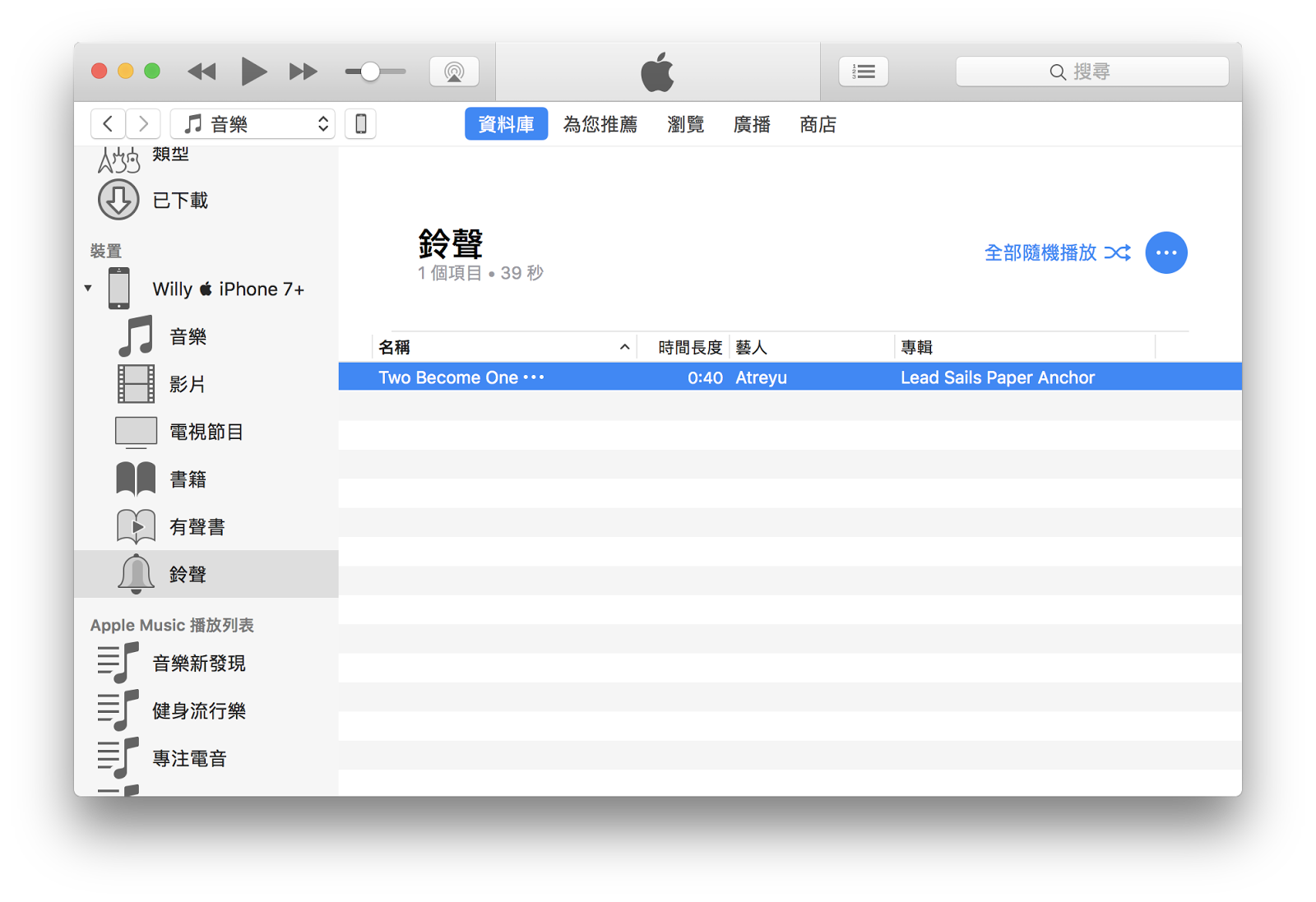Click the 1 個項目 • 39 秒 summary text
Image resolution: width=1316 pixels, height=902 pixels.
480,273
